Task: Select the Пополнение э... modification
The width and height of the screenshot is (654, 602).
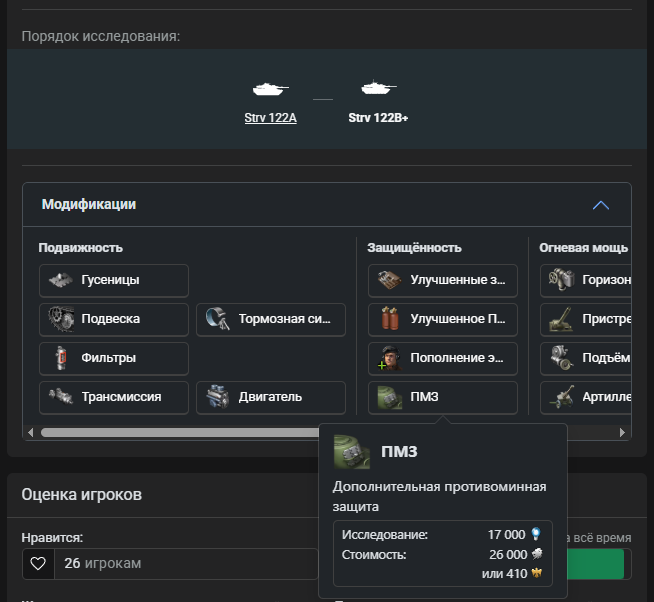Action: (443, 358)
